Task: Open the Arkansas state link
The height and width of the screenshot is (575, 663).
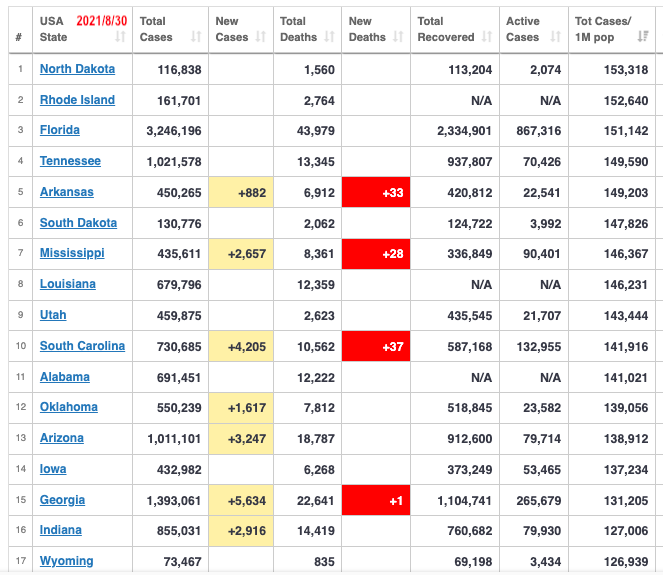Action: click(x=67, y=192)
